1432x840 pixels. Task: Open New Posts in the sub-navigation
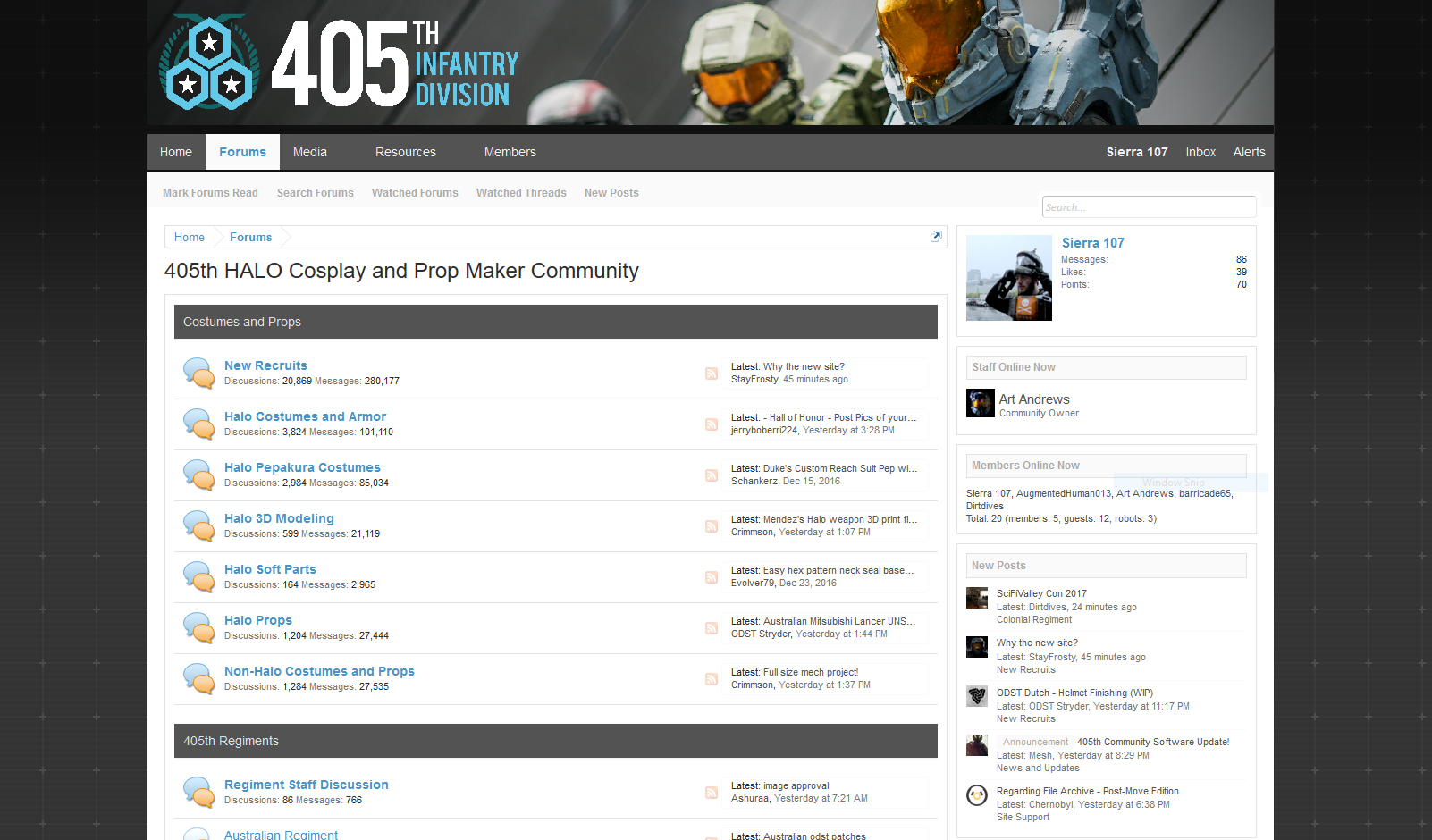(x=611, y=193)
